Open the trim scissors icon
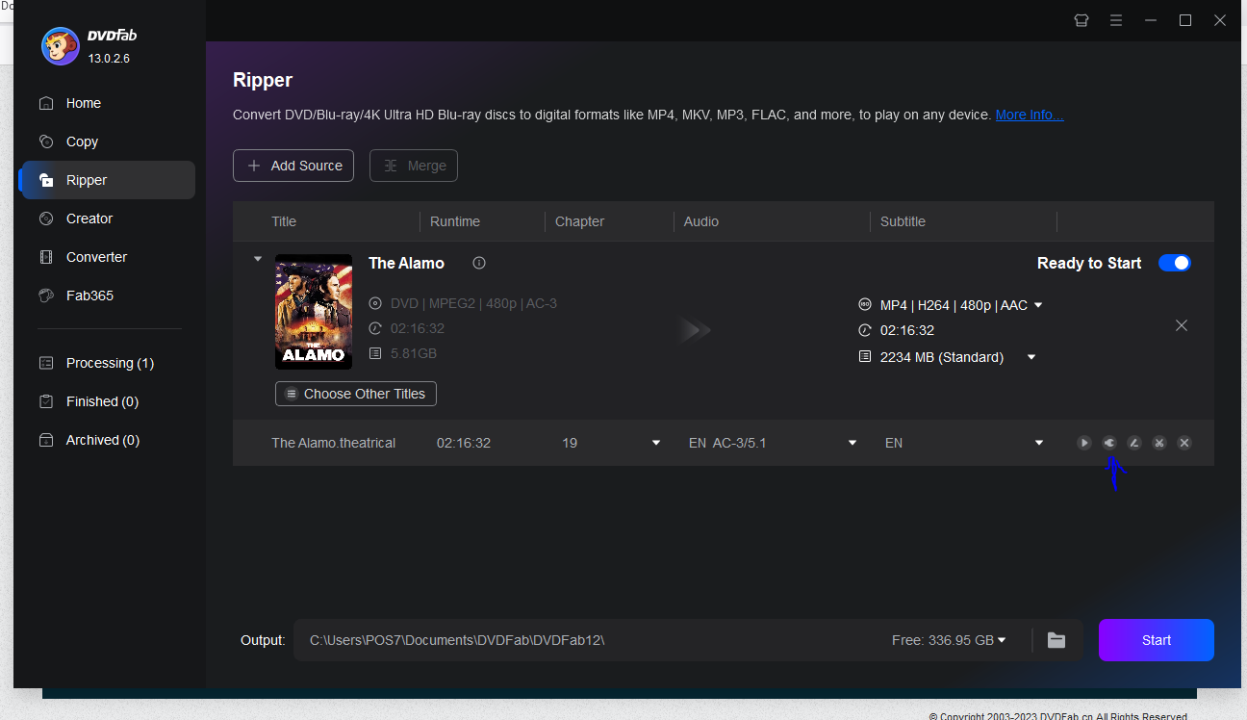Image resolution: width=1247 pixels, height=720 pixels. click(1159, 443)
